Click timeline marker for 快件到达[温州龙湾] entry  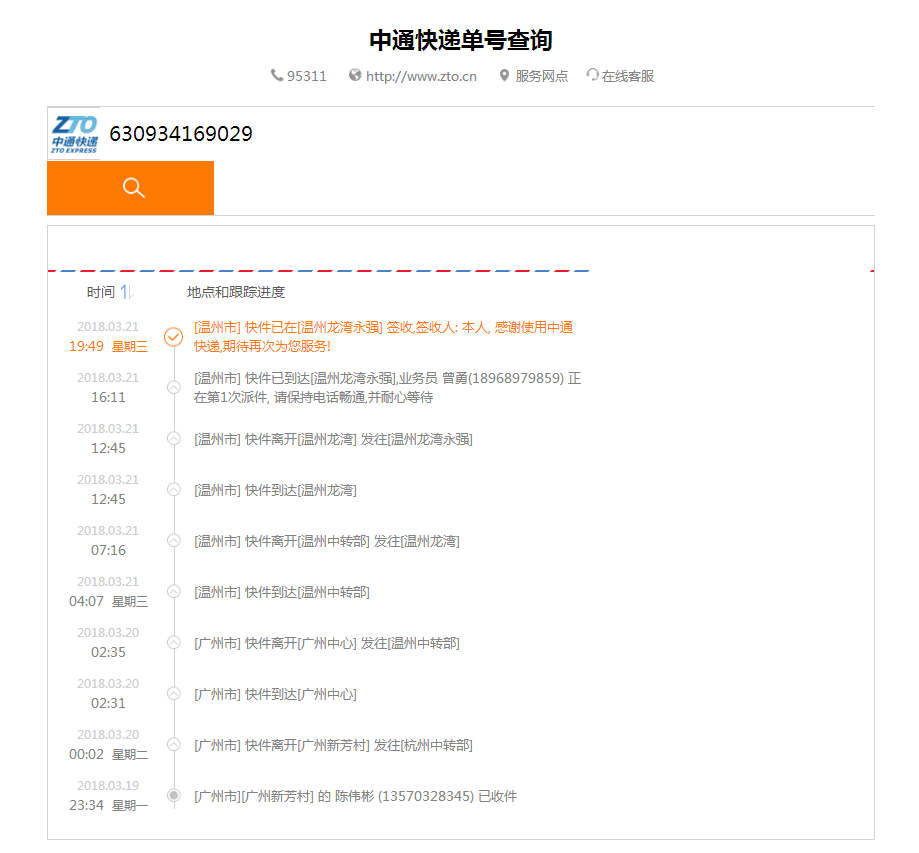[173, 490]
